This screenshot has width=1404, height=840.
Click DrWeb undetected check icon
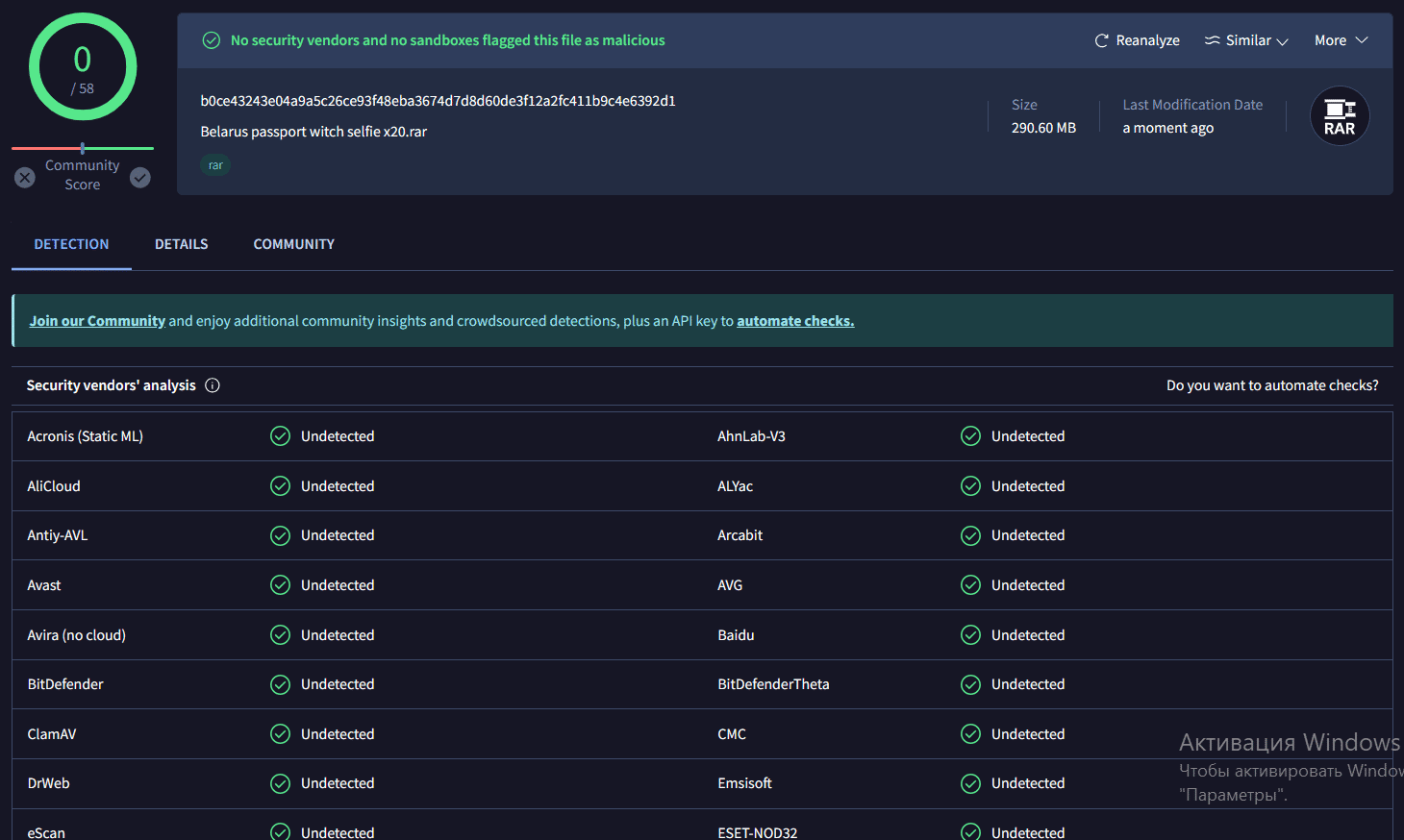[x=280, y=783]
